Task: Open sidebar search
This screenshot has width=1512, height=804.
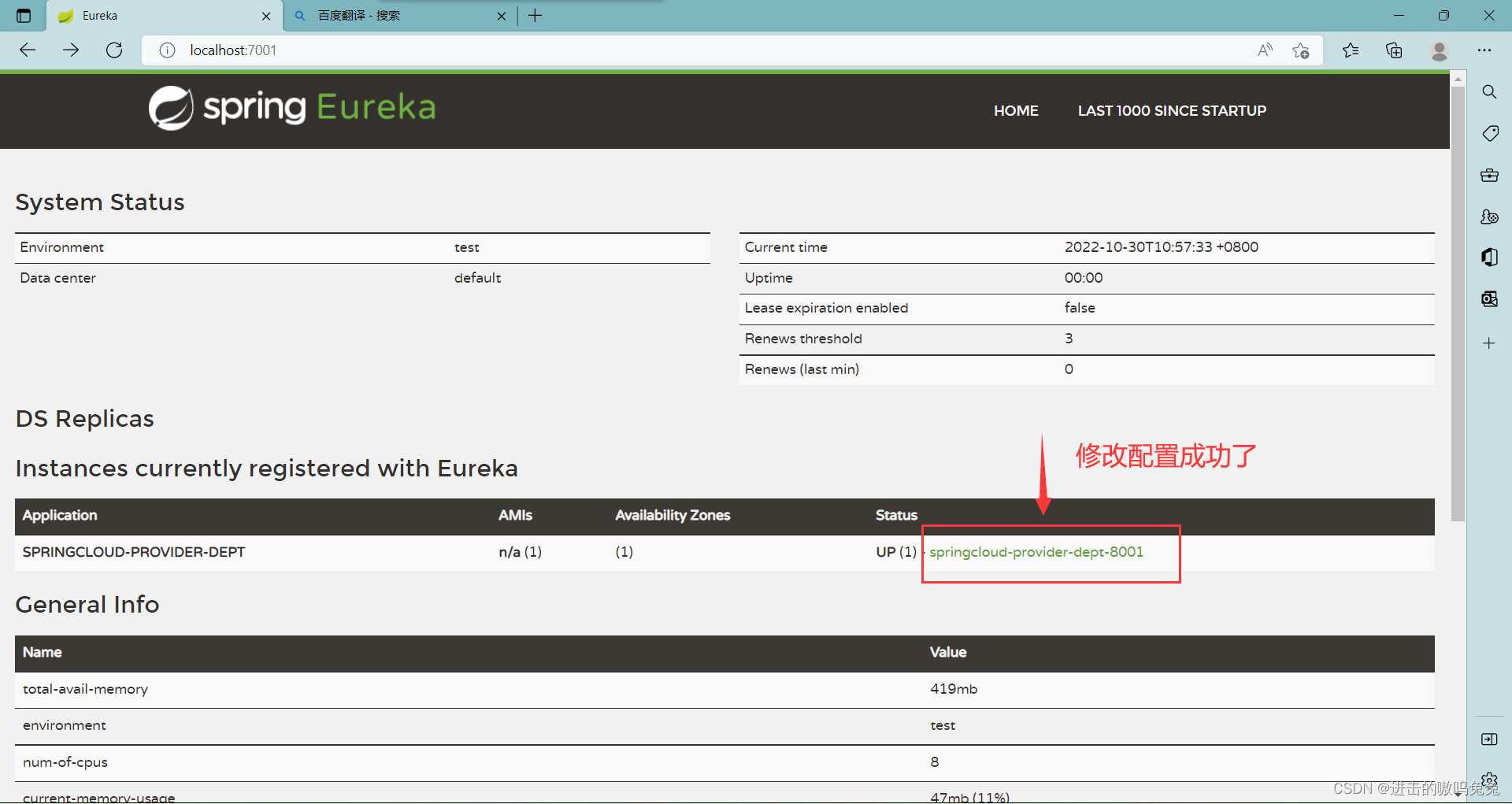Action: pos(1489,92)
